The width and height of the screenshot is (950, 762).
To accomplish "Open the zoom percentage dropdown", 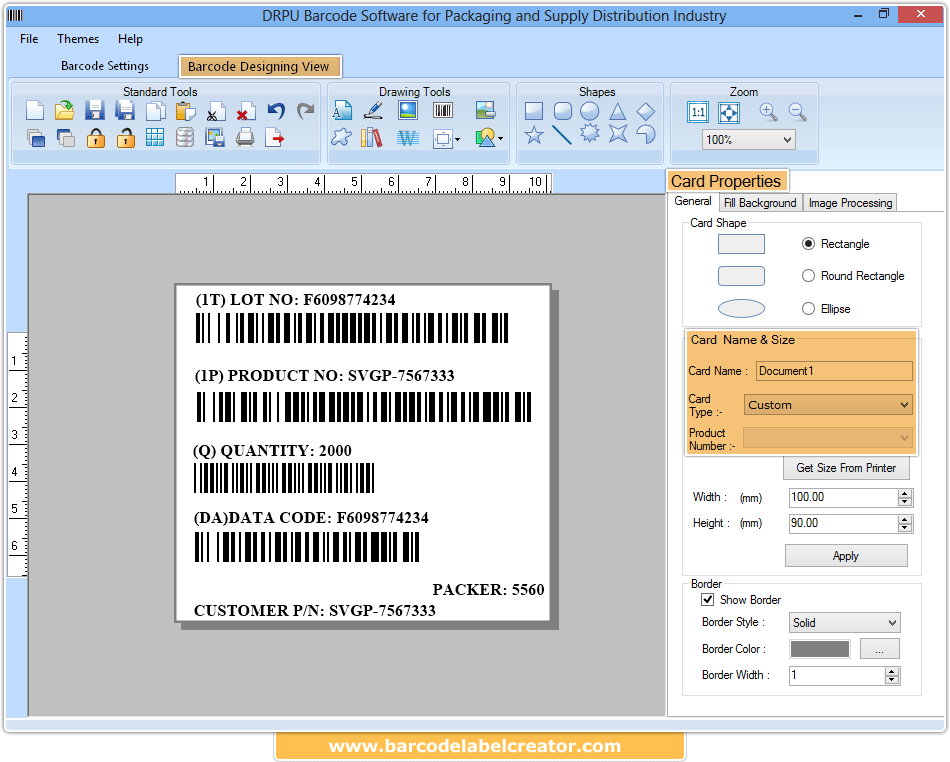I will [787, 140].
